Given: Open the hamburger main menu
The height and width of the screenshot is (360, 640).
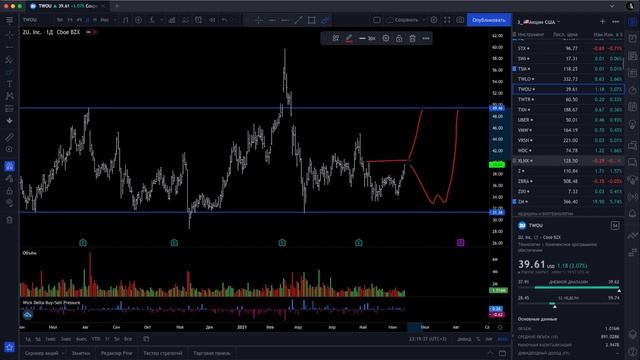Looking at the screenshot, I should coord(9,20).
